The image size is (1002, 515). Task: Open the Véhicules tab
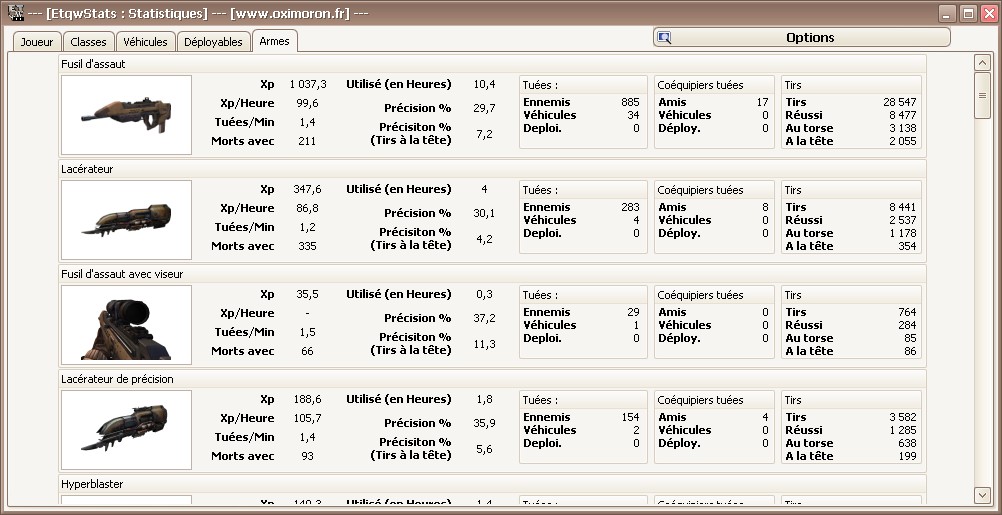pyautogui.click(x=146, y=42)
